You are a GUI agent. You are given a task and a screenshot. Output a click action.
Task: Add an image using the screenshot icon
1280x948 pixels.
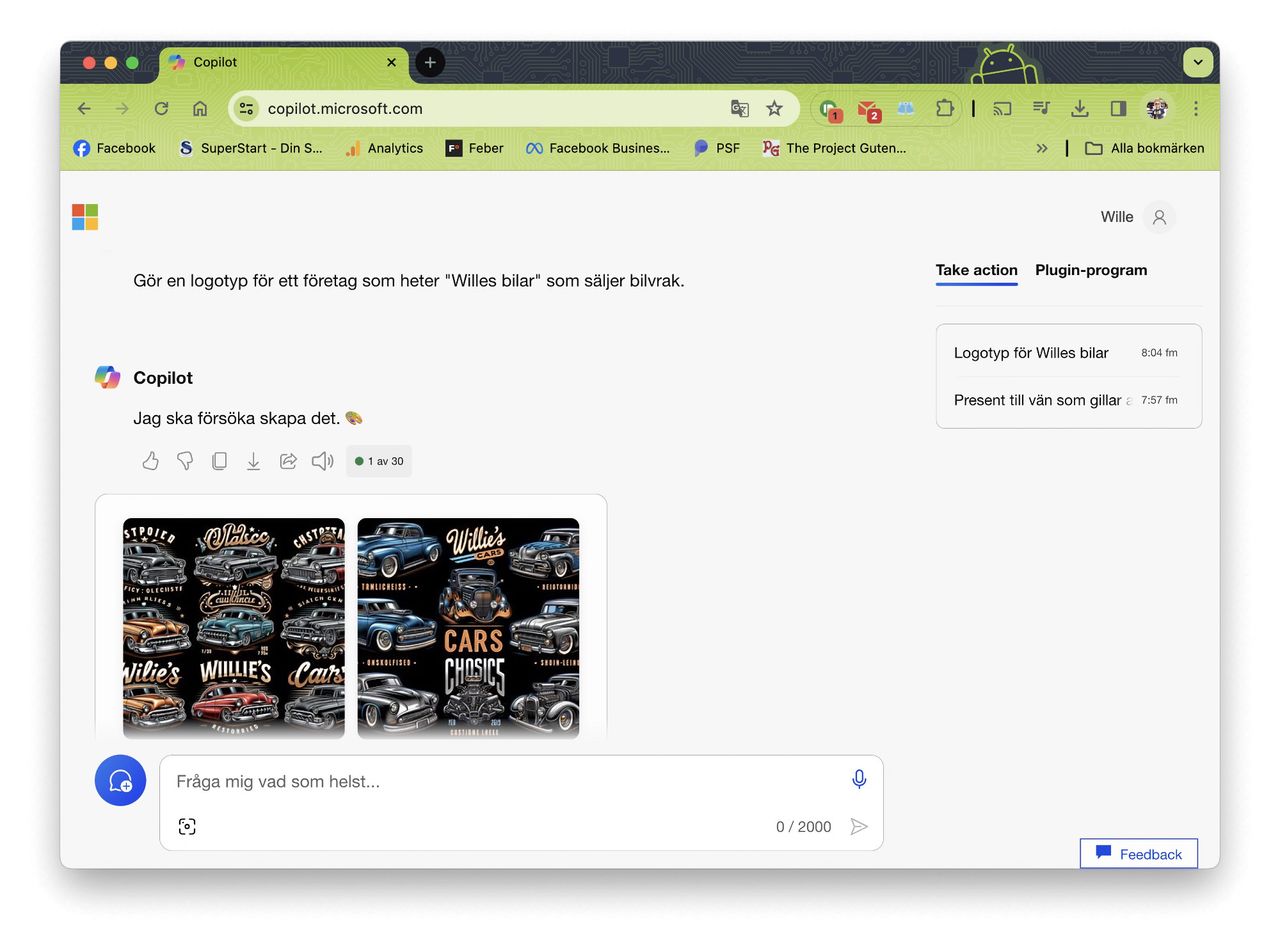[187, 826]
